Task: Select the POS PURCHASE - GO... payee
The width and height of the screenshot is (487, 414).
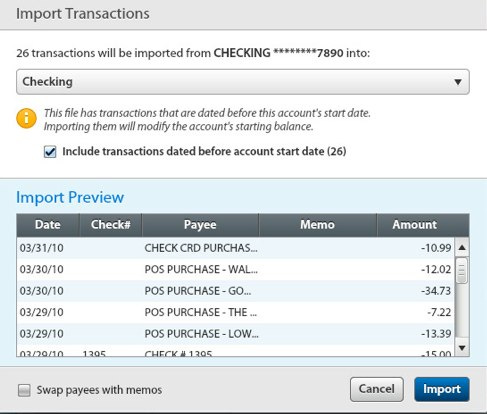Action: pyautogui.click(x=198, y=291)
